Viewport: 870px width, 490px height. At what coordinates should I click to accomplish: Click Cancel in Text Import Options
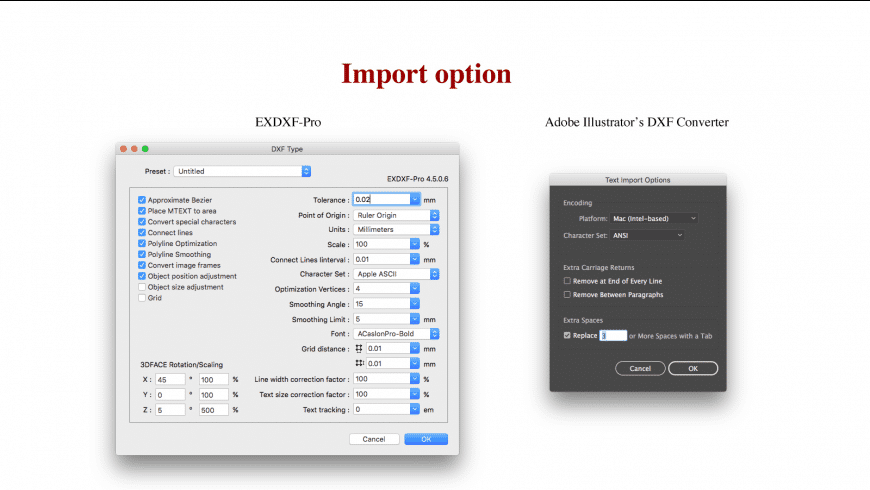[x=640, y=368]
